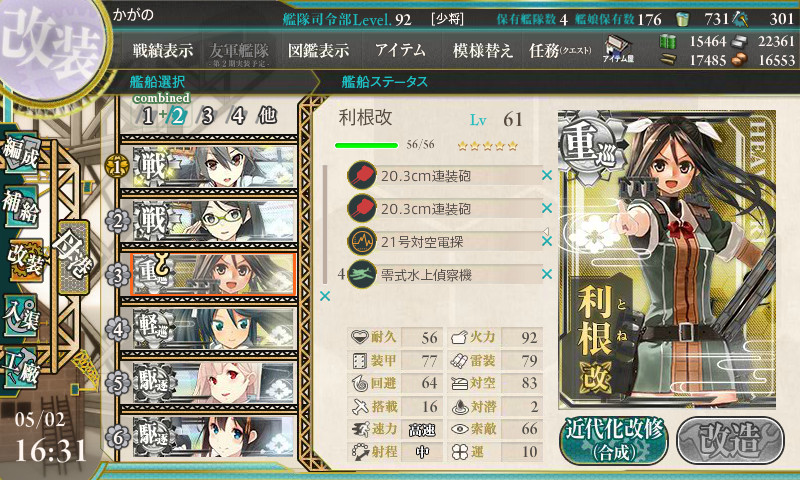Open the 工廠 factory side icon
This screenshot has height=480, width=800.
[20, 367]
